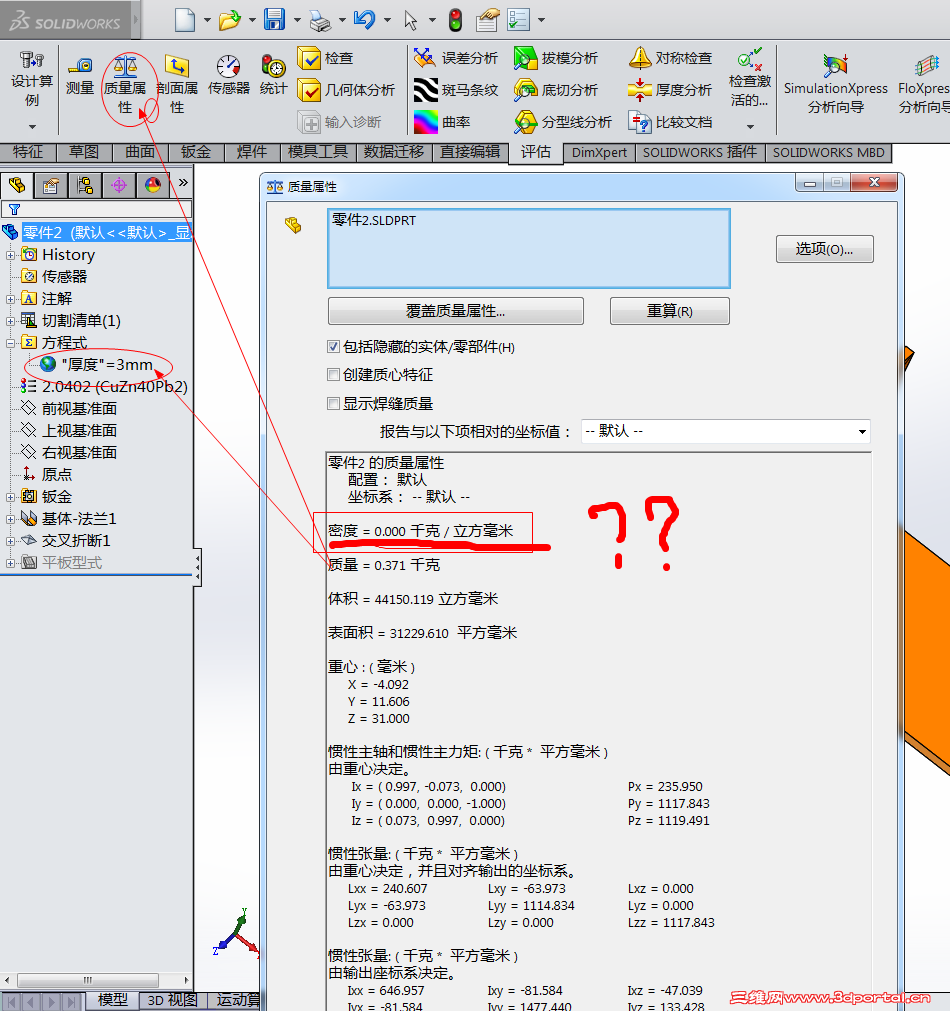This screenshot has height=1011, width=950.
Task: Open DimXpertManager tab icon
Action: click(x=119, y=186)
